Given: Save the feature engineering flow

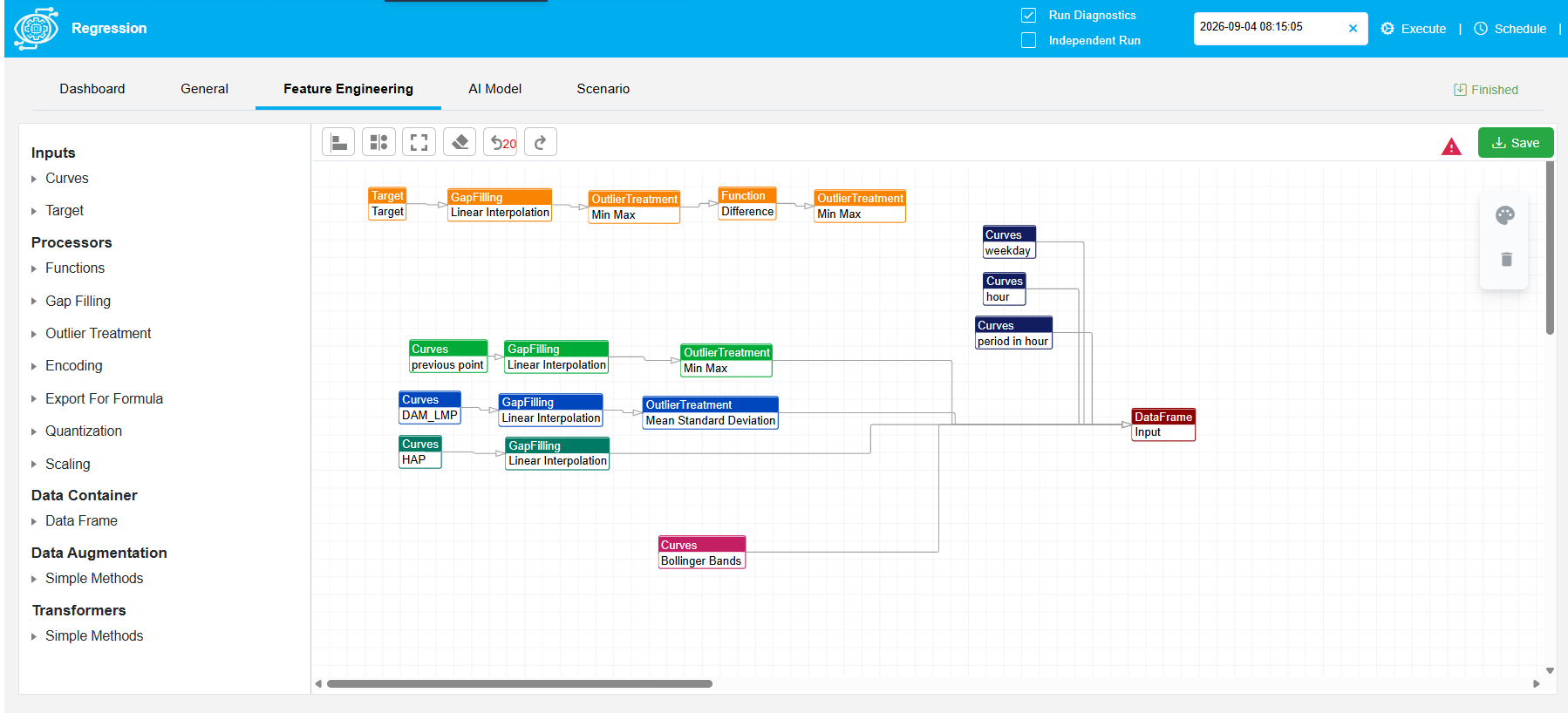Looking at the screenshot, I should [x=1516, y=143].
